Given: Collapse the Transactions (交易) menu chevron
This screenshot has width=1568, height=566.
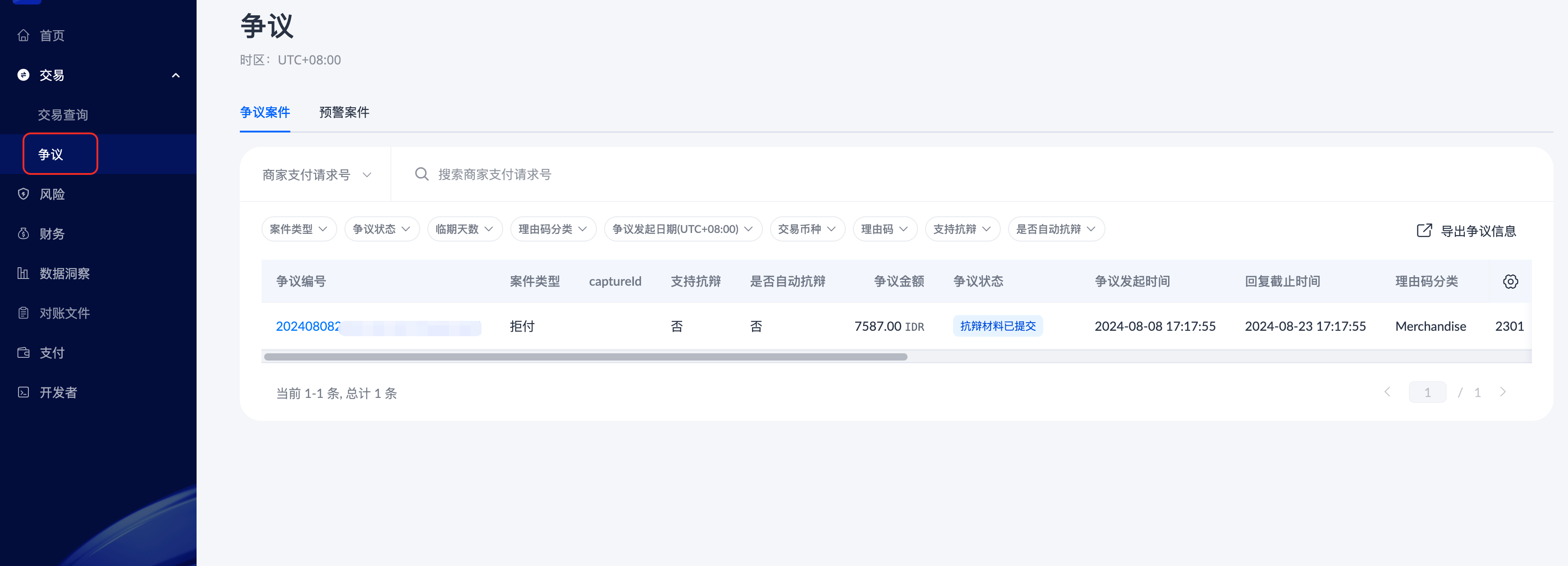Looking at the screenshot, I should (176, 75).
